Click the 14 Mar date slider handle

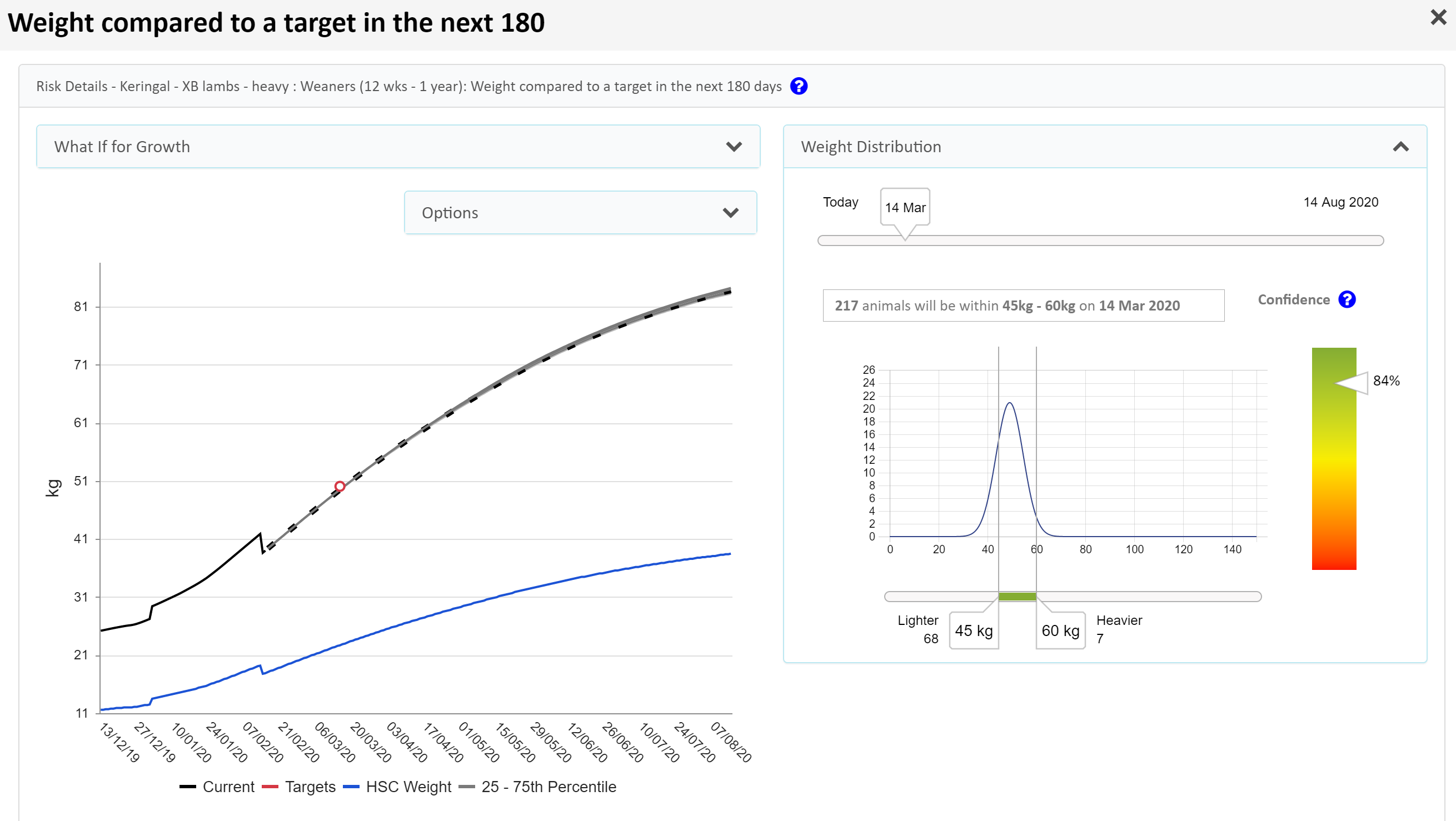905,208
